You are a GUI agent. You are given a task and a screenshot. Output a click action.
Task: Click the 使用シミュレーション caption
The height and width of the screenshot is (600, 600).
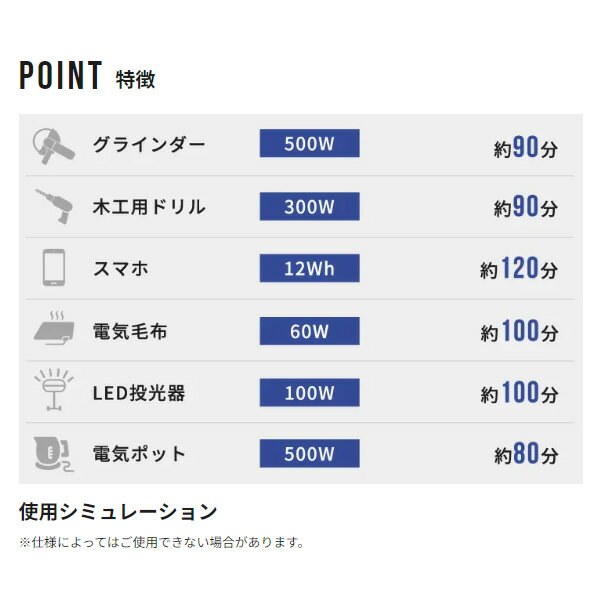pos(118,512)
